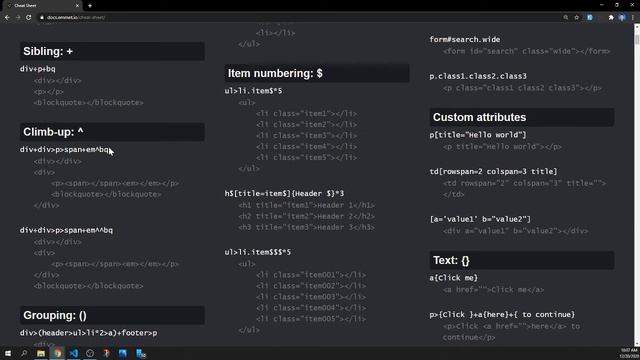Reload the Emmet cheat sheet page
640x360 pixels.
click(x=29, y=18)
